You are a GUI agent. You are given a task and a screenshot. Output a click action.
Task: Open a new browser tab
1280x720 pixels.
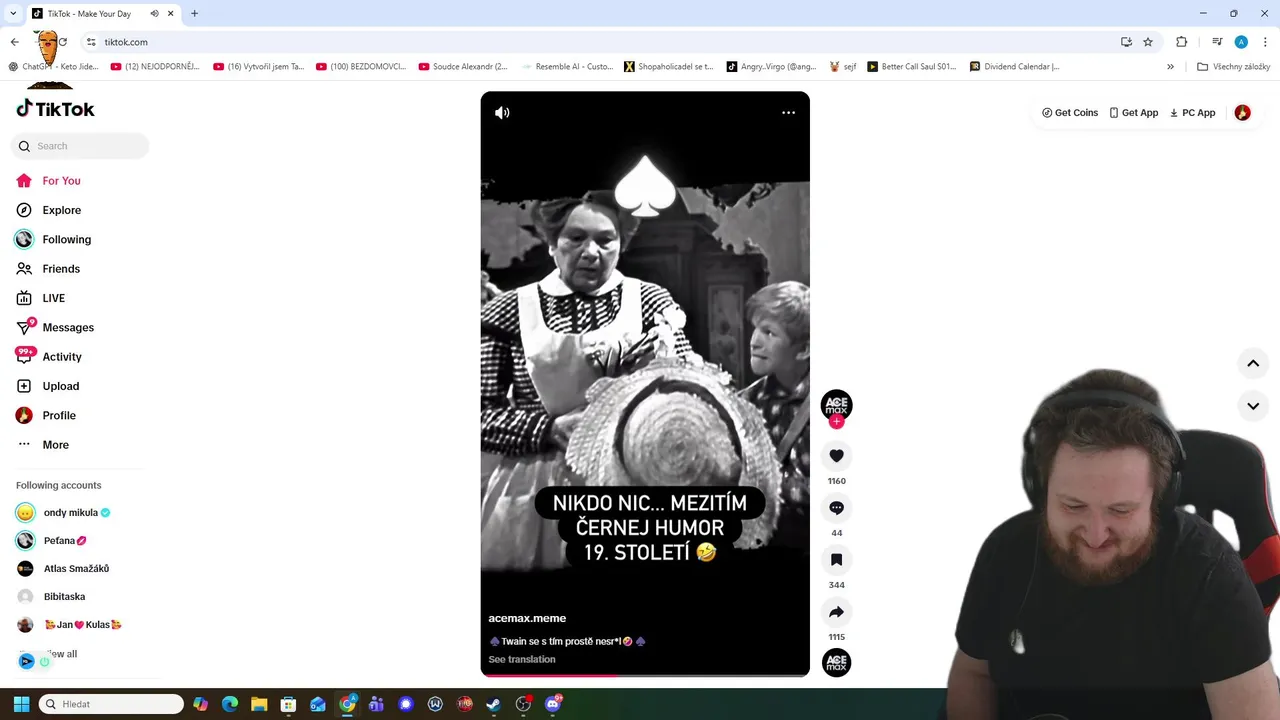coord(194,14)
